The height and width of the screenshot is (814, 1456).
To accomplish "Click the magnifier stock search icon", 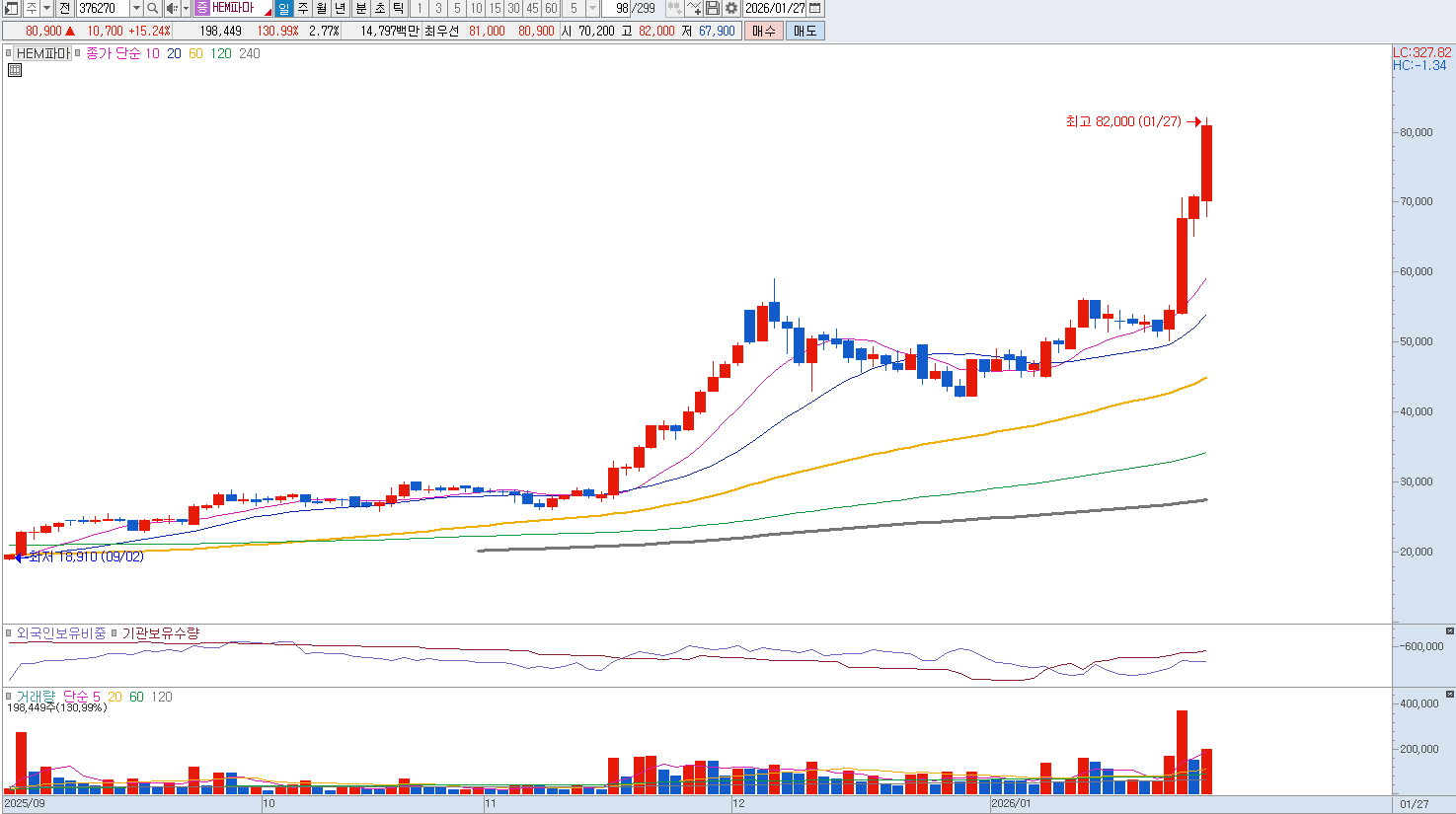I will coord(153,8).
